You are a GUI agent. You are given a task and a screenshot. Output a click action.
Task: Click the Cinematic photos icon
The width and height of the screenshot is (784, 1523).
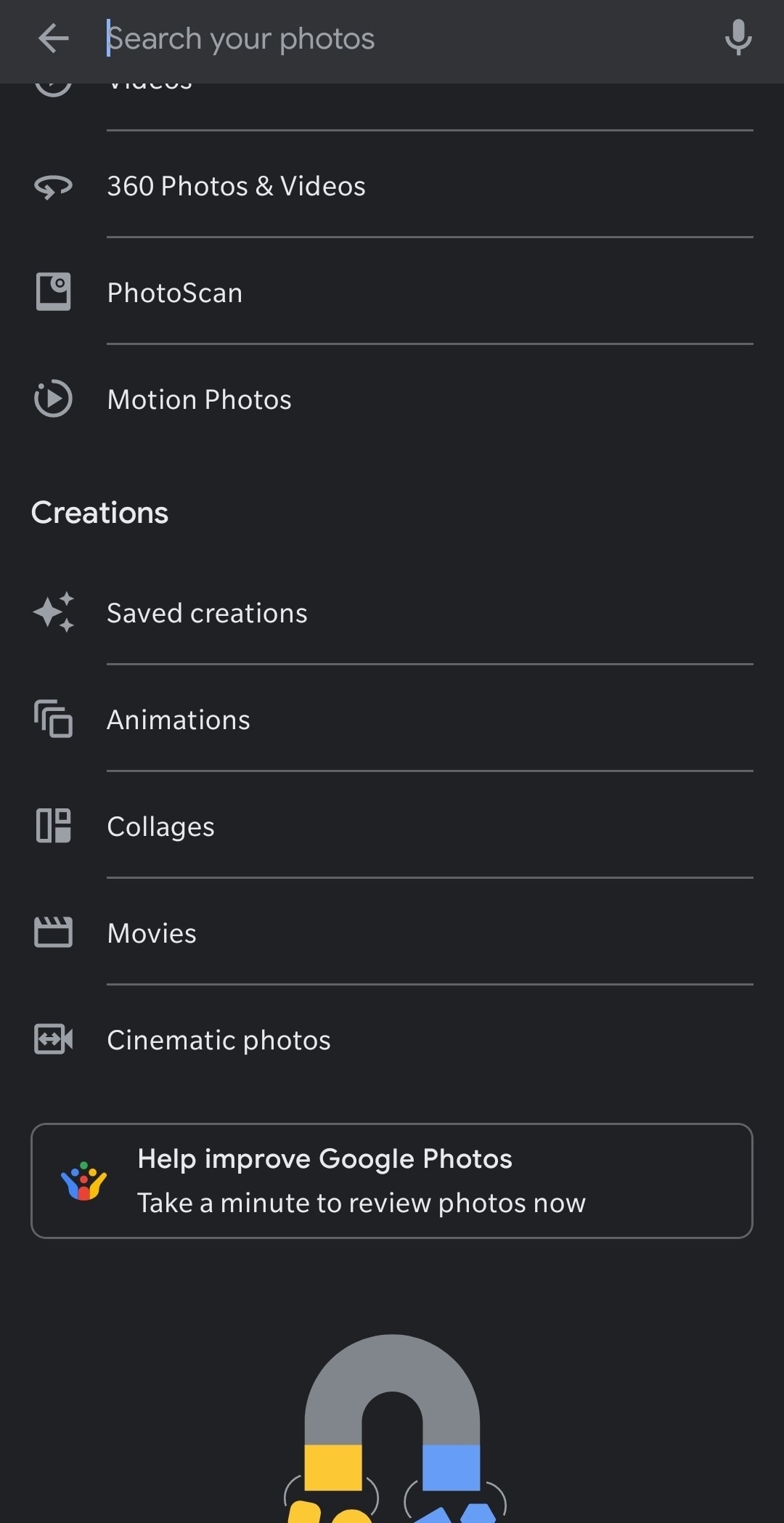[53, 1039]
